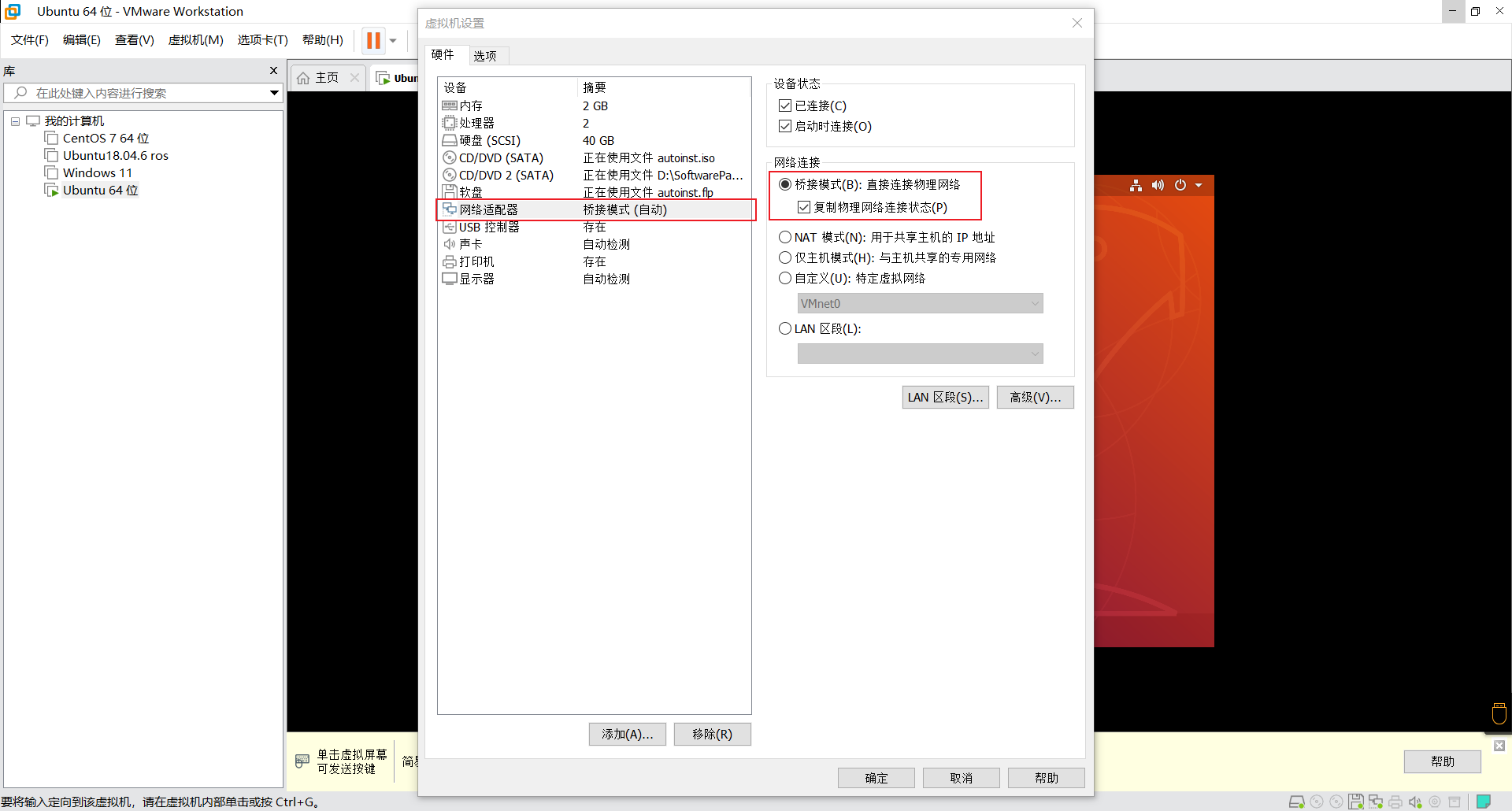Viewport: 1512px width, 811px height.
Task: Toggle 启动时连接(O) checkbox
Action: click(784, 126)
